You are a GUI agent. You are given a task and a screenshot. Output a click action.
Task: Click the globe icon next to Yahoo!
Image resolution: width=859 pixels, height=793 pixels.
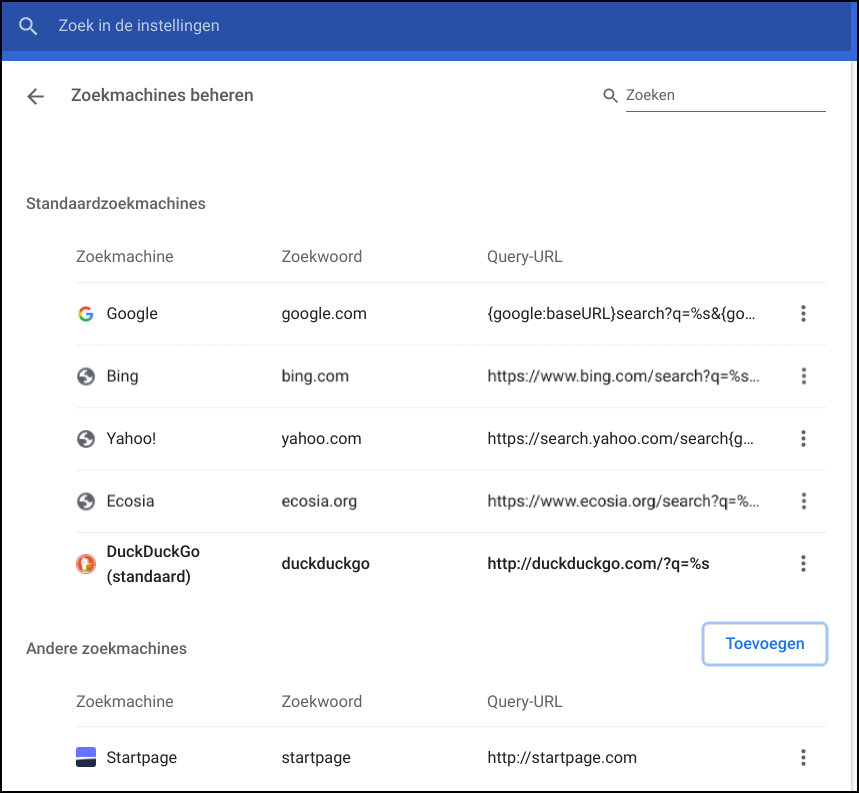pyautogui.click(x=85, y=439)
